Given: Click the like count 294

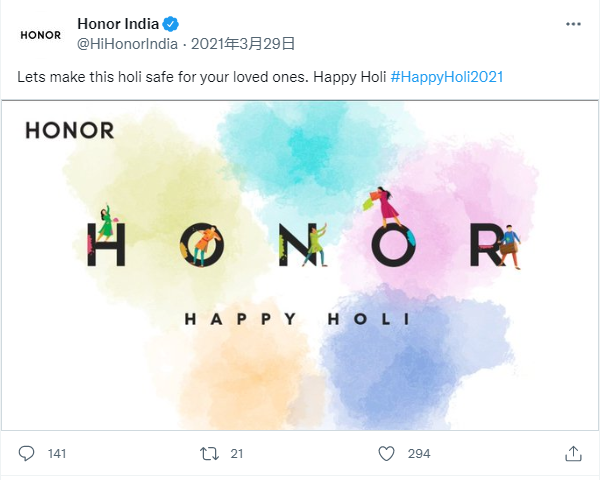Looking at the screenshot, I should click(x=419, y=454).
